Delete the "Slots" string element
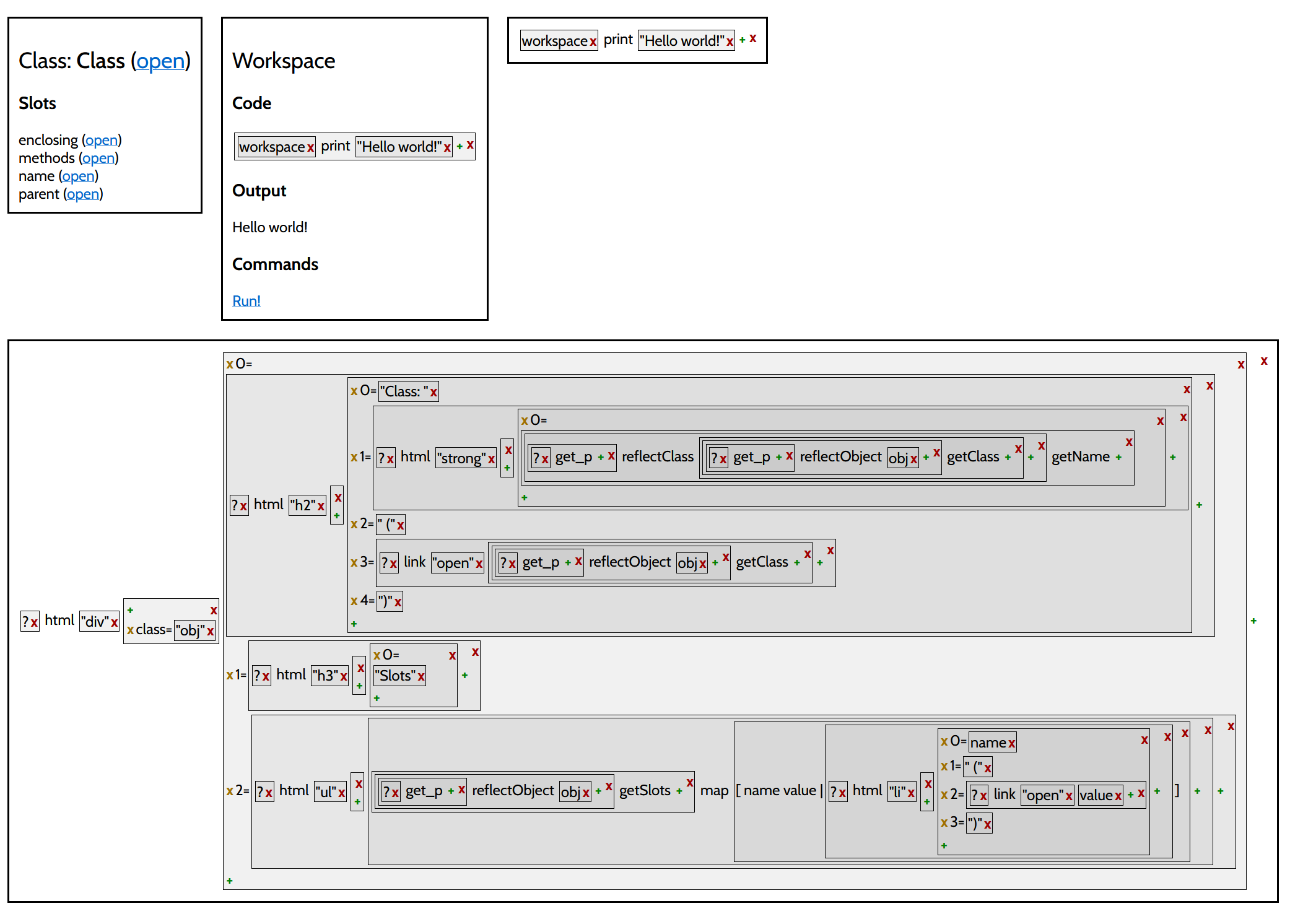The width and height of the screenshot is (1290, 924). pos(421,676)
